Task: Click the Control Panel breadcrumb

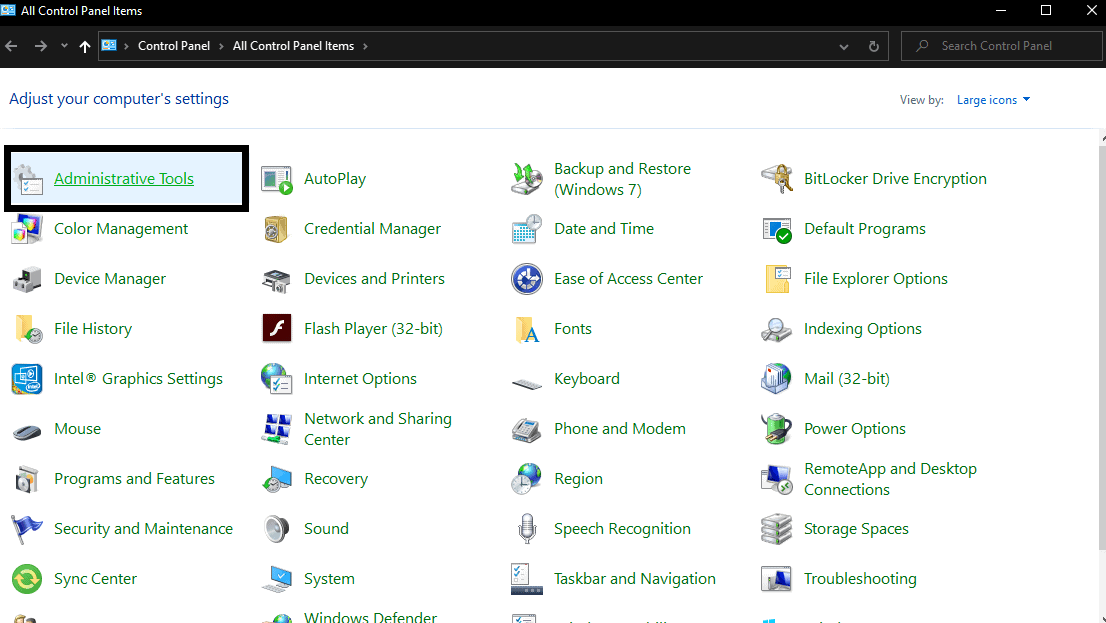Action: (x=174, y=46)
